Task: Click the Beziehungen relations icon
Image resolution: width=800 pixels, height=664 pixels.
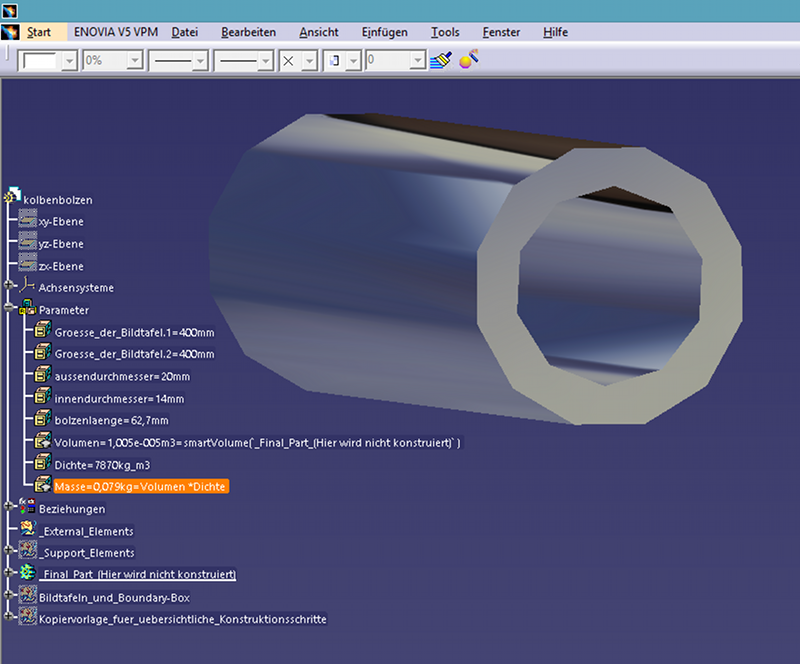Action: click(27, 509)
